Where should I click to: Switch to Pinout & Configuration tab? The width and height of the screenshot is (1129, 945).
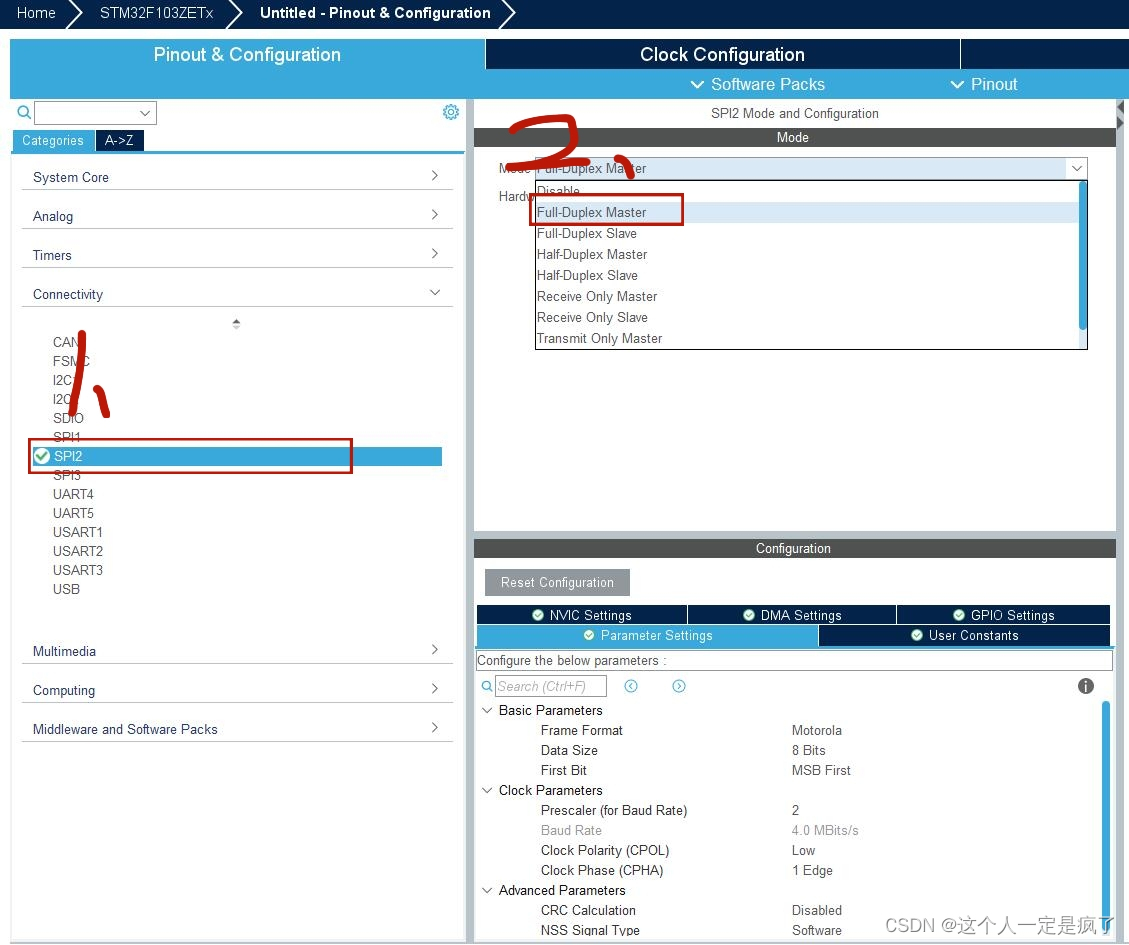tap(247, 55)
